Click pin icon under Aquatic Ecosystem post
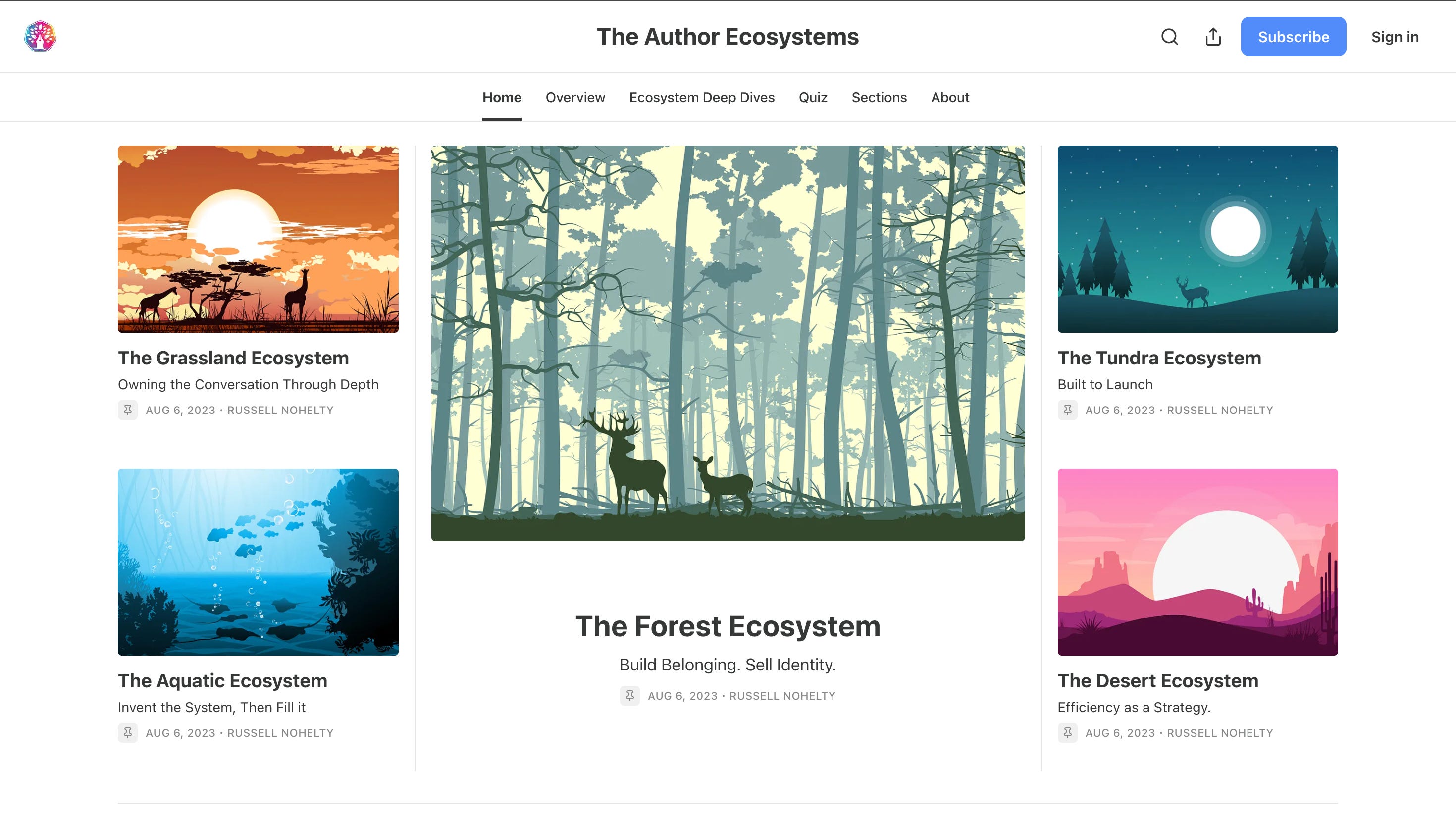The height and width of the screenshot is (824, 1456). 127,733
